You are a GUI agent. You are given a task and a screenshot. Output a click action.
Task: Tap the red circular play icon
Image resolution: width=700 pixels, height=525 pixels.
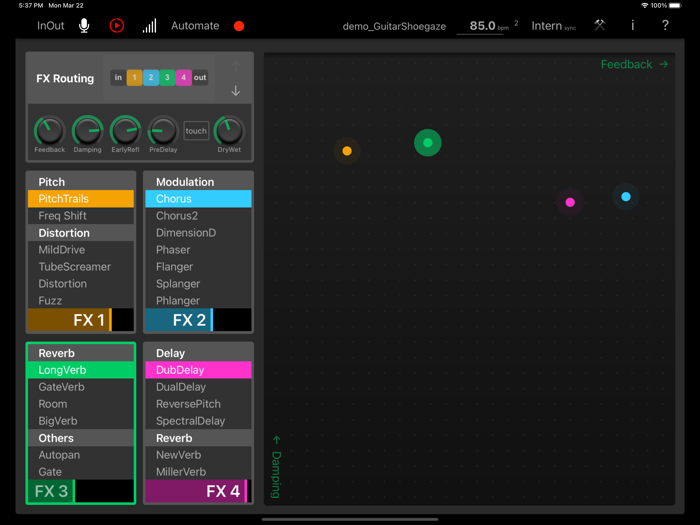click(x=117, y=25)
